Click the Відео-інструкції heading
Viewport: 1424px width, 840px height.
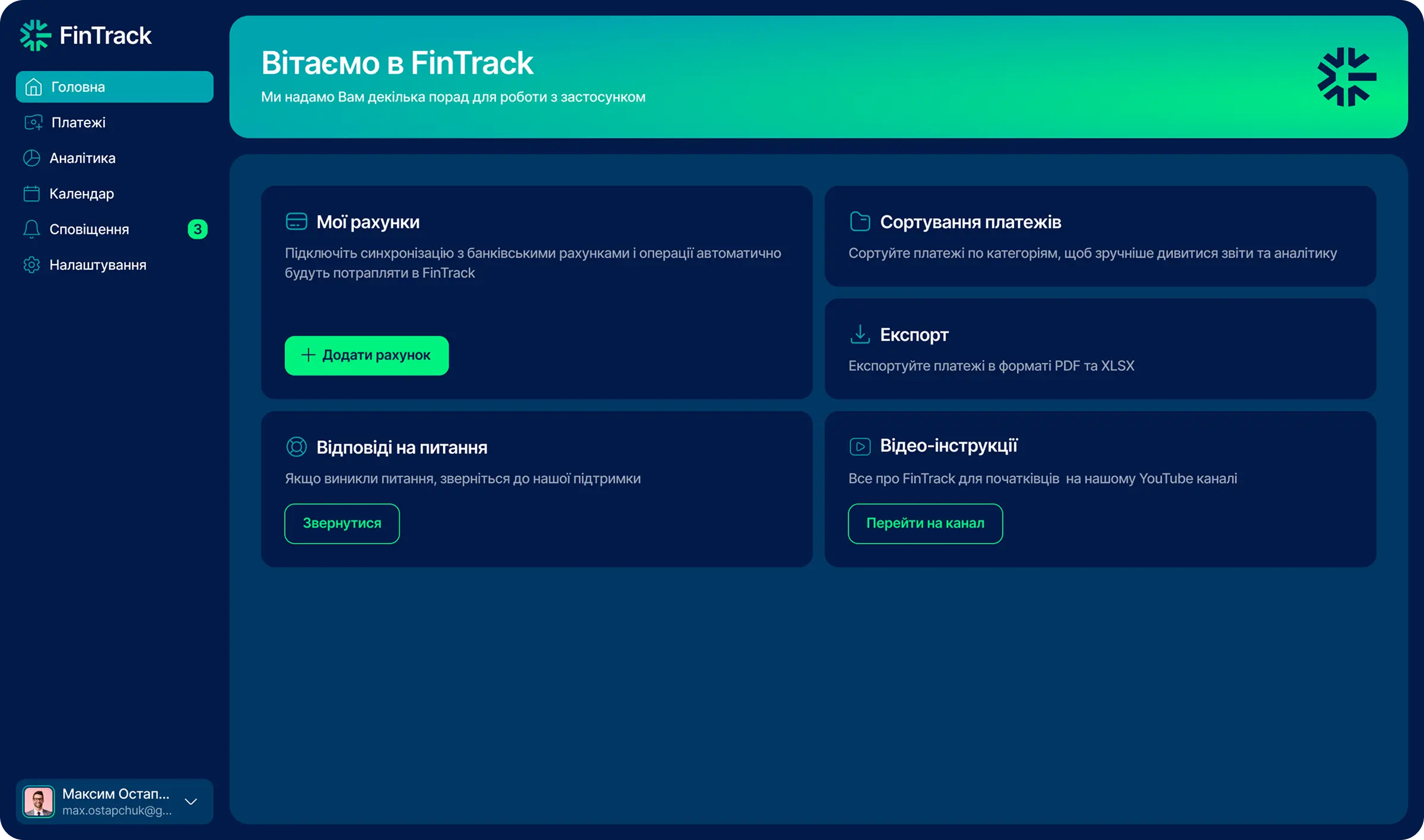tap(949, 446)
